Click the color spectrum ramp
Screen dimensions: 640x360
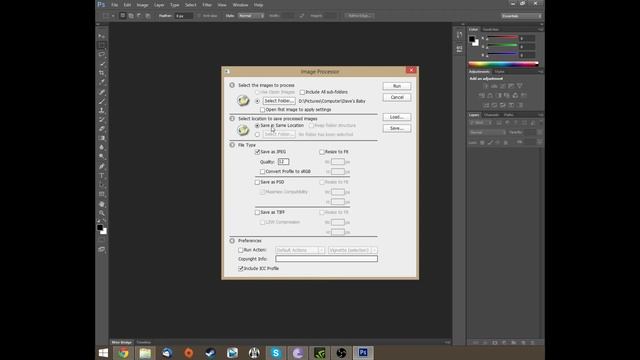pos(504,64)
